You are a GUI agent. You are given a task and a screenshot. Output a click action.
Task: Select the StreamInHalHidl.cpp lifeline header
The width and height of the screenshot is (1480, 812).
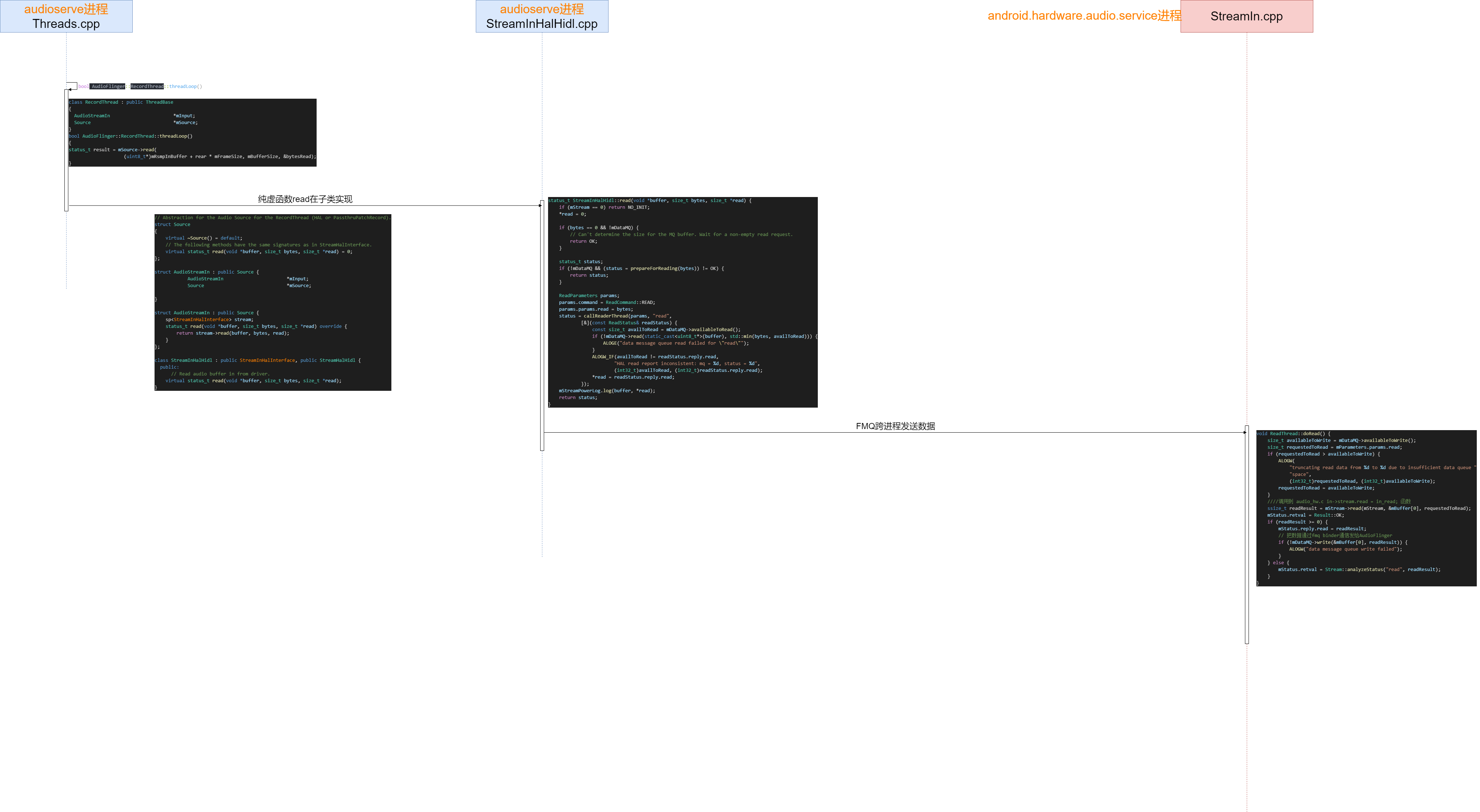(541, 16)
